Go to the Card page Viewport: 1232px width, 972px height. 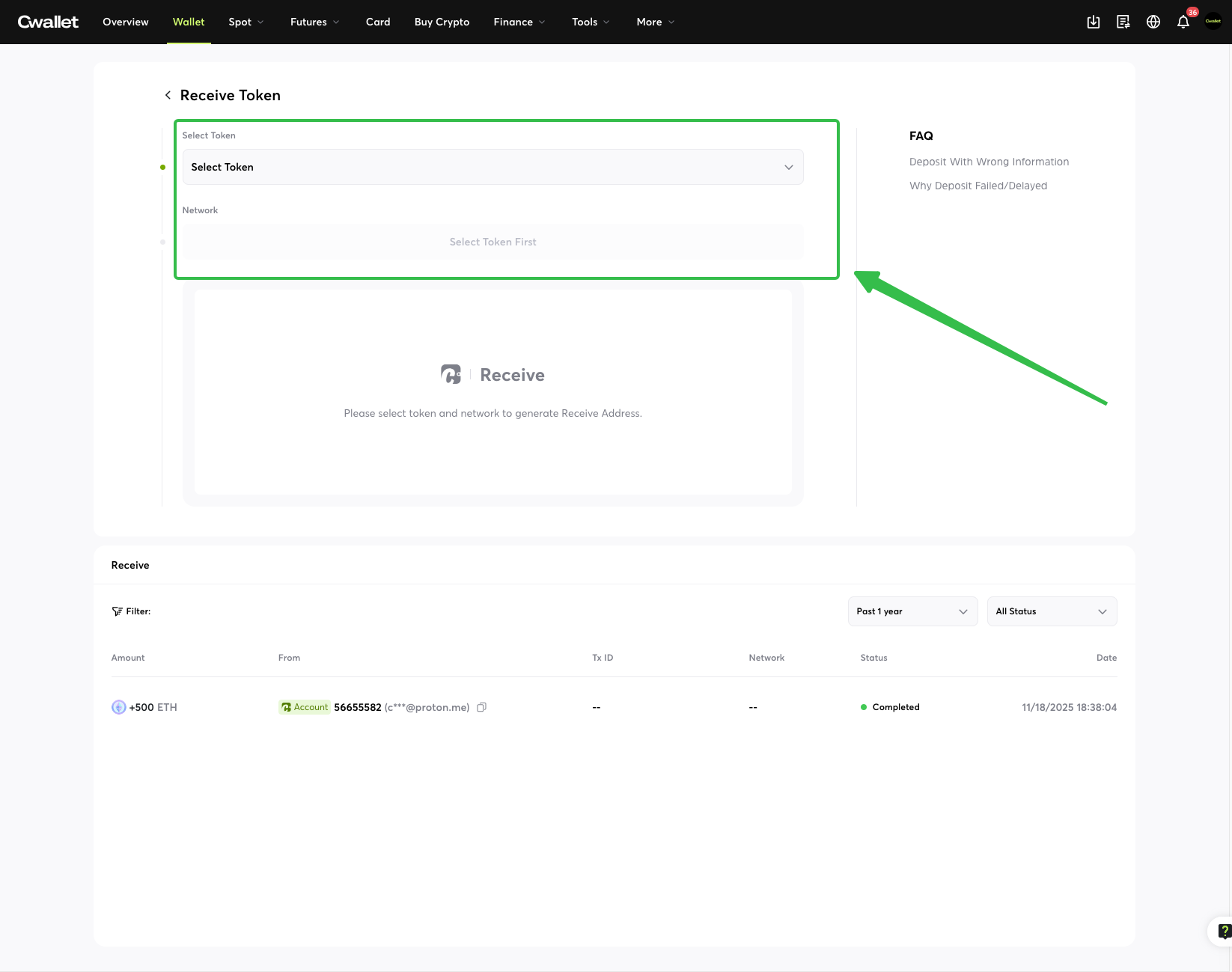[378, 22]
